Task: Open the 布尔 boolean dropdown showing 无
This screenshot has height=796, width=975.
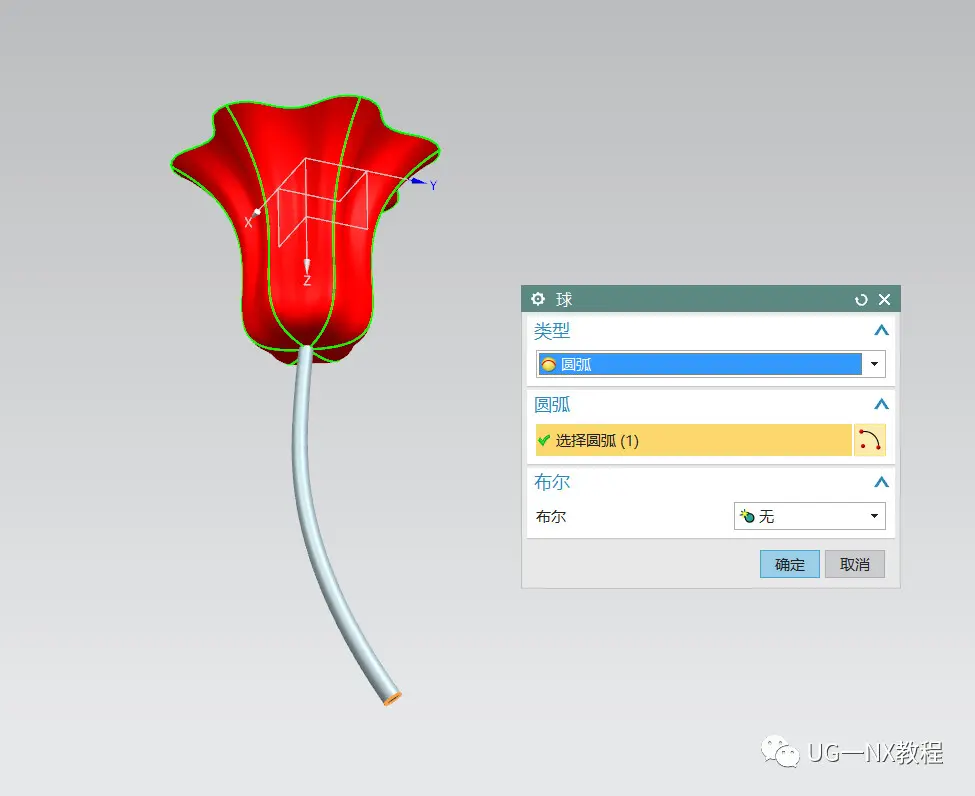Action: (x=810, y=516)
